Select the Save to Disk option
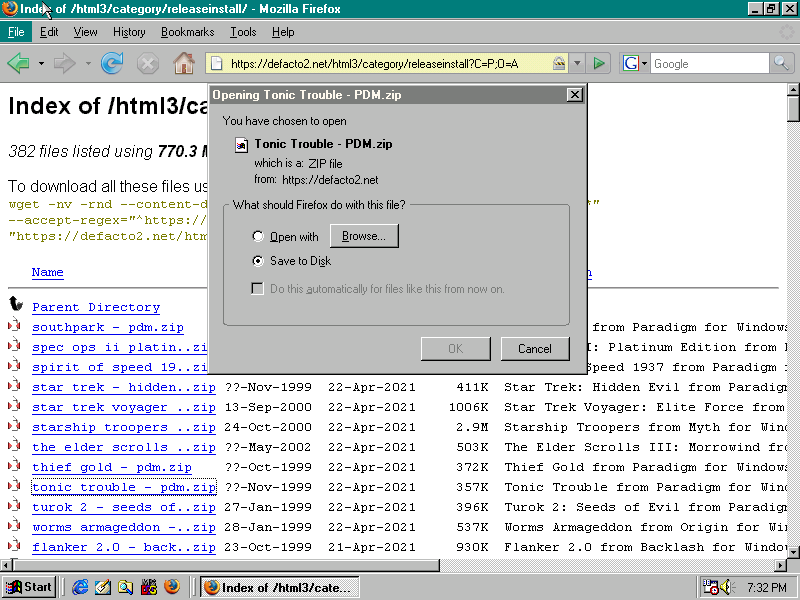 [258, 261]
